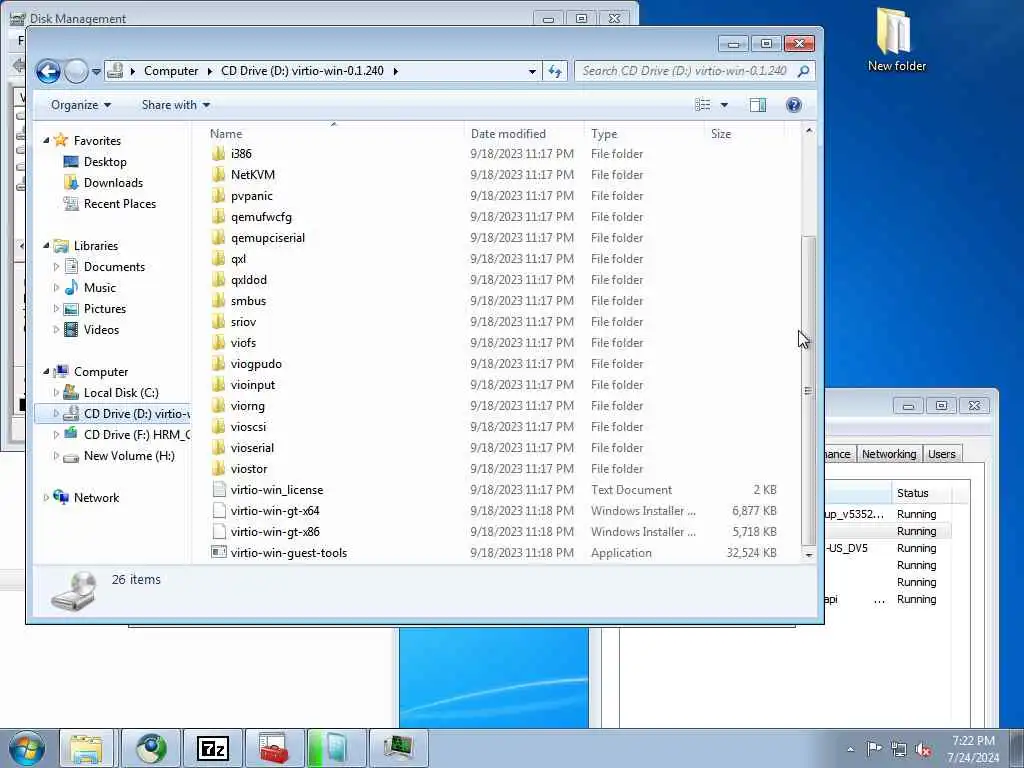Open the address bar history dropdown
The height and width of the screenshot is (768, 1024).
point(532,71)
